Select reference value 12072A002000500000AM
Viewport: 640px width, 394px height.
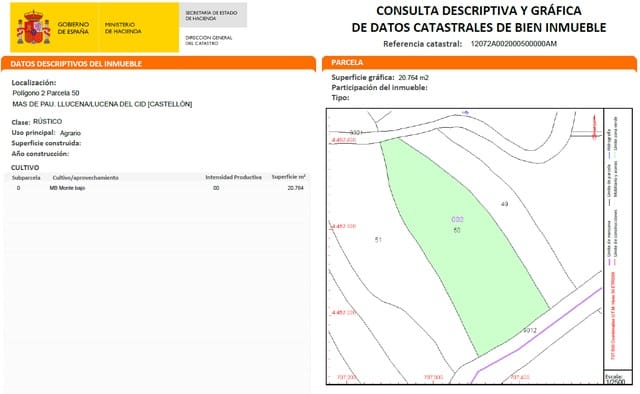[513, 43]
